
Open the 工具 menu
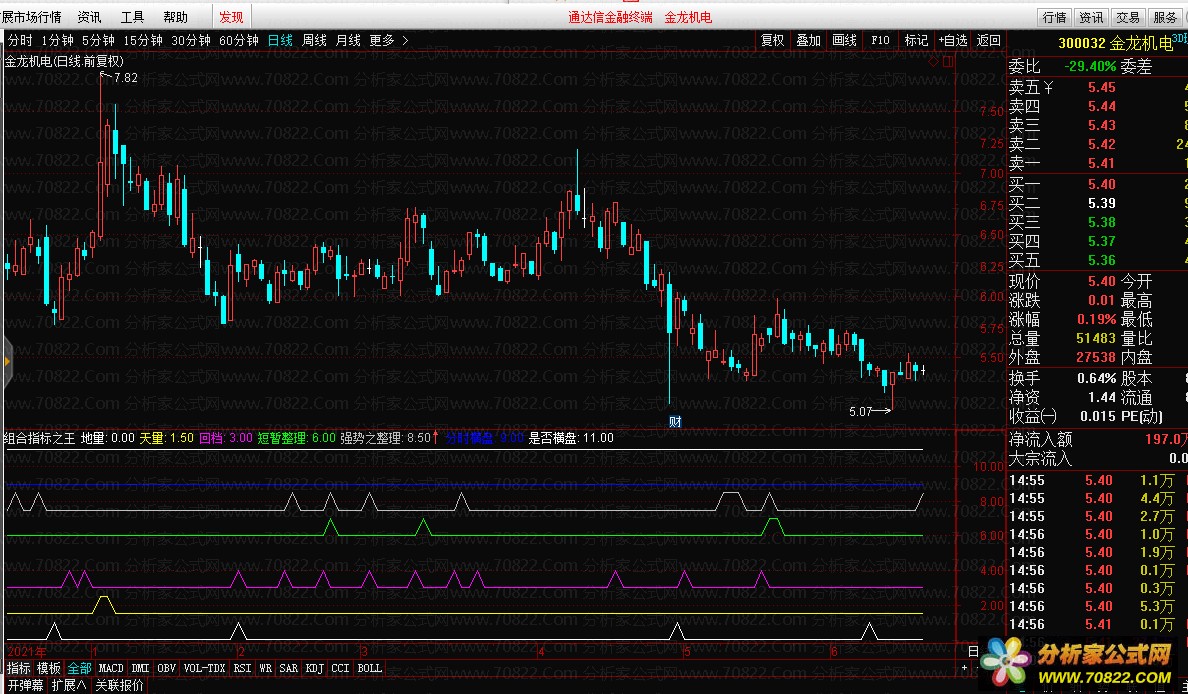pos(132,17)
